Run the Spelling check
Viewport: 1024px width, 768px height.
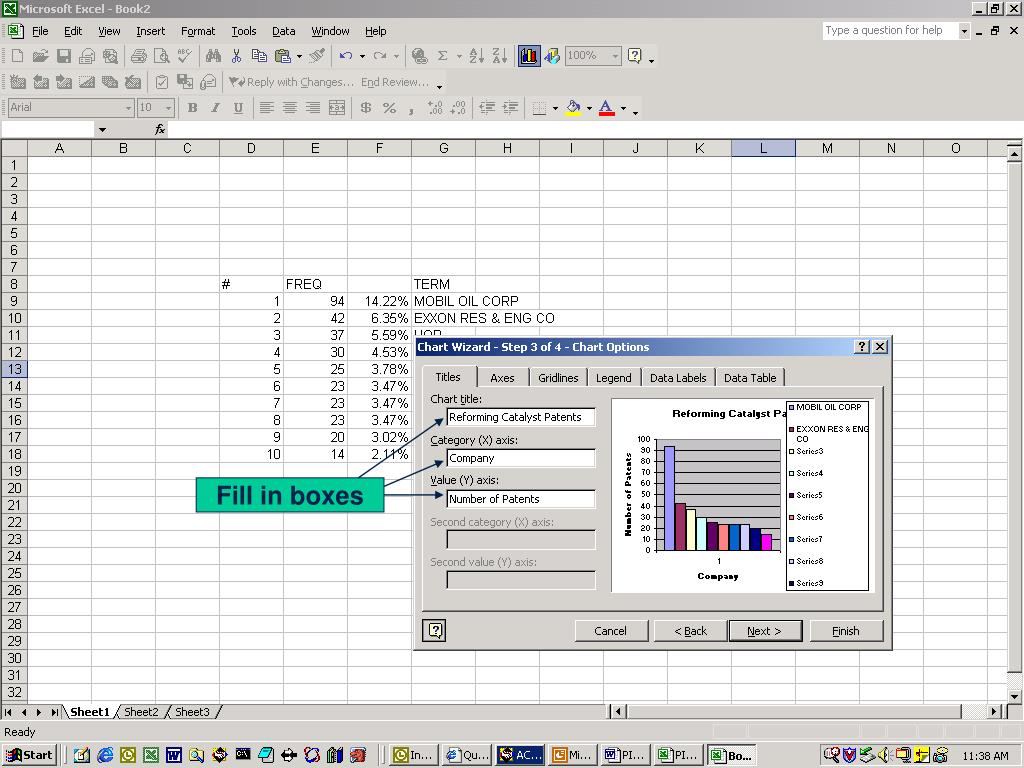coord(184,56)
